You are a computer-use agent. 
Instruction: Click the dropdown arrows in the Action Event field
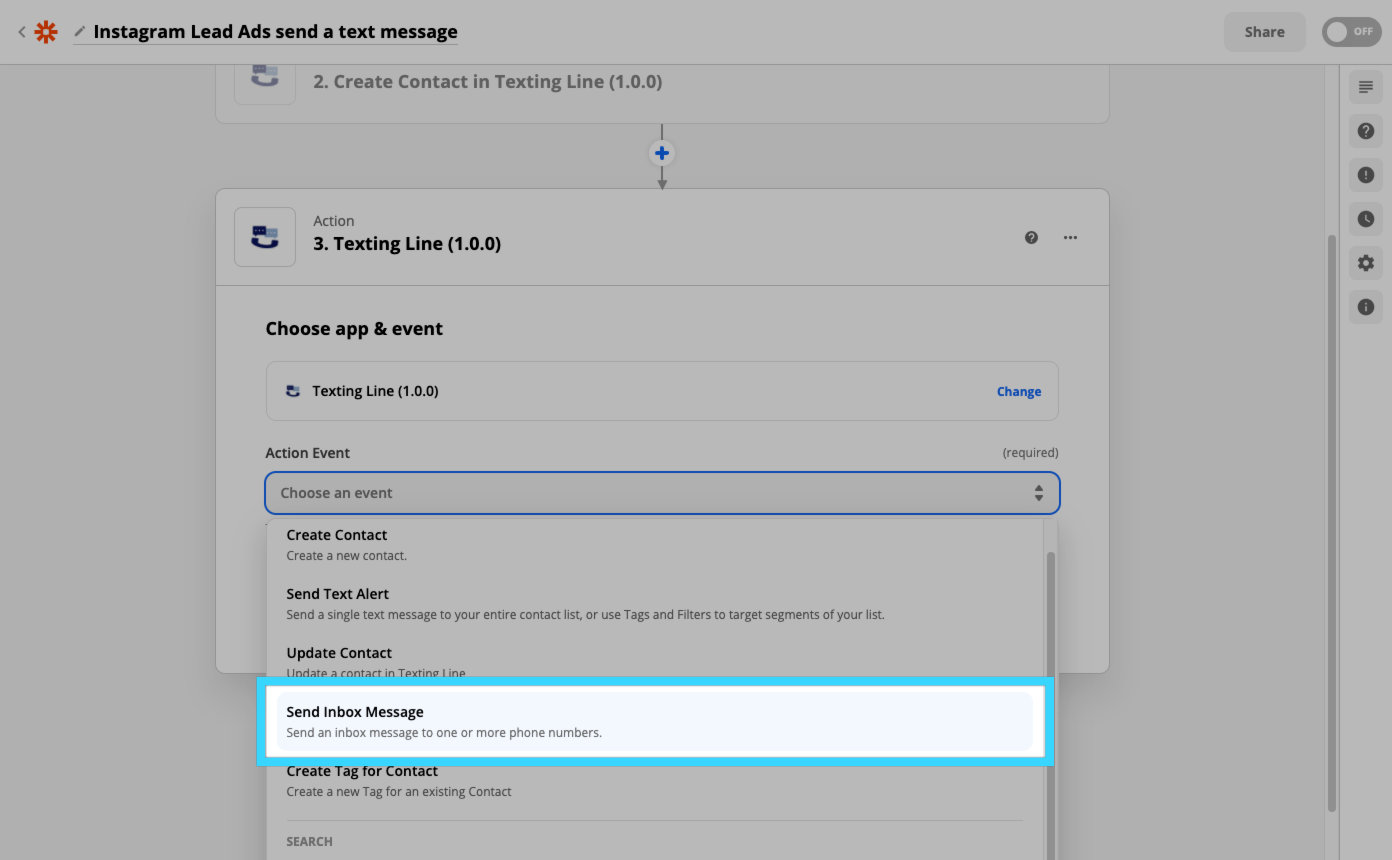(x=1039, y=493)
